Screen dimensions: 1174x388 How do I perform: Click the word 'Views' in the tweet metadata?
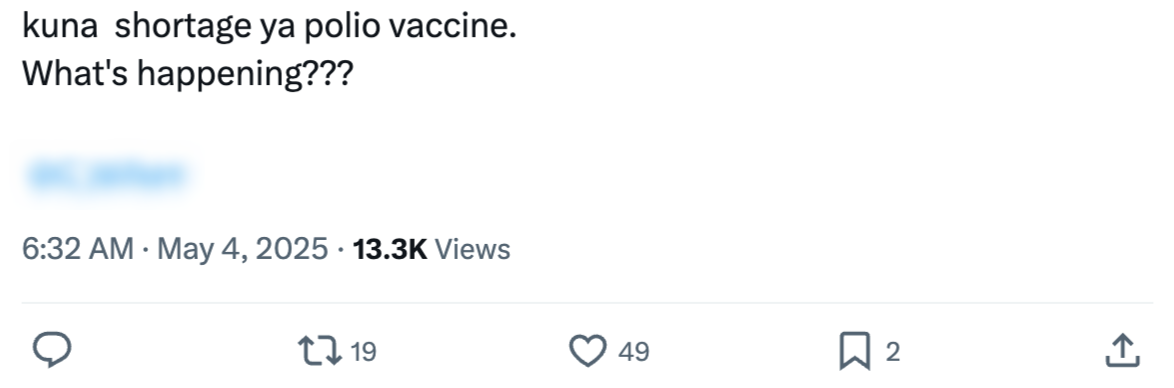472,249
